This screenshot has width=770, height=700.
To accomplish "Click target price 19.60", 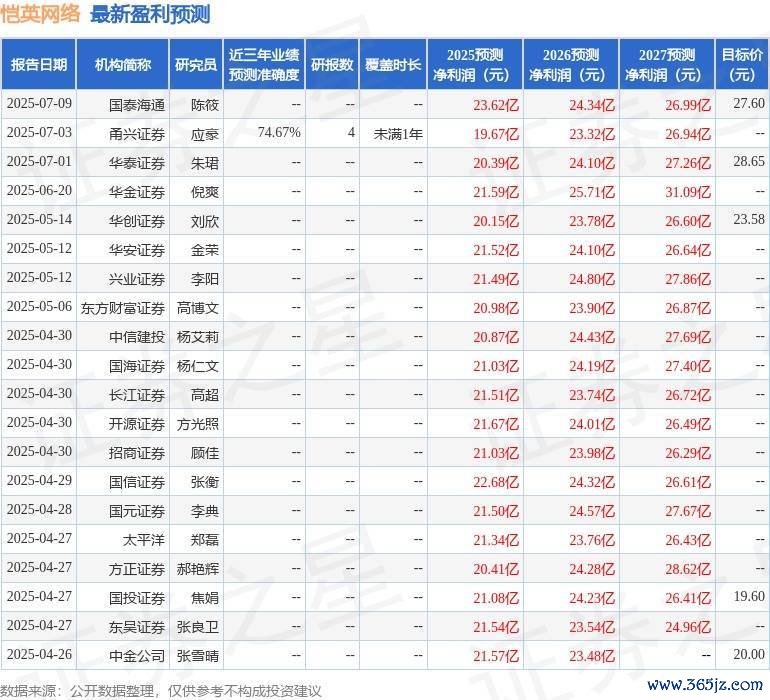I will point(749,596).
